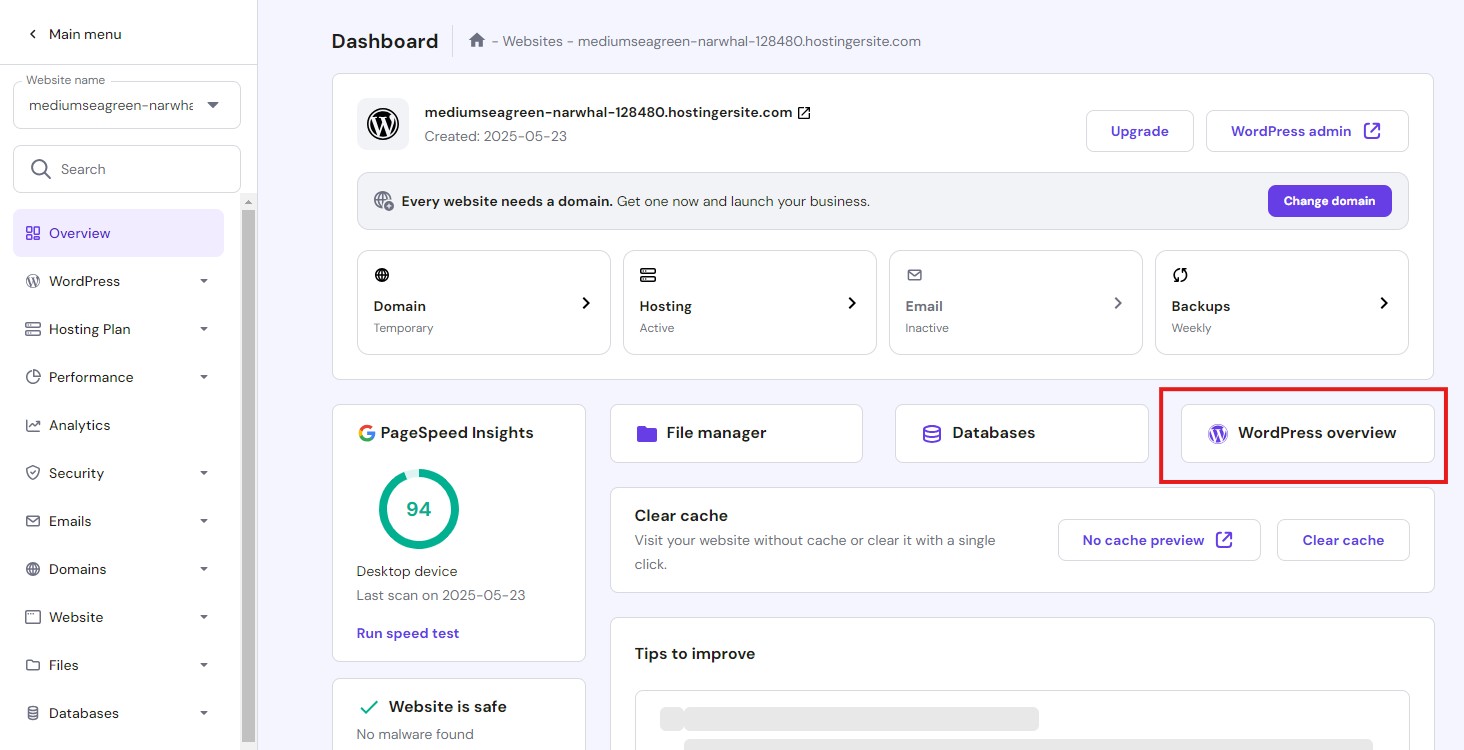Screen dimensions: 1464x750
Task: Click 'No malware found' text
Action: pyautogui.click(x=415, y=734)
